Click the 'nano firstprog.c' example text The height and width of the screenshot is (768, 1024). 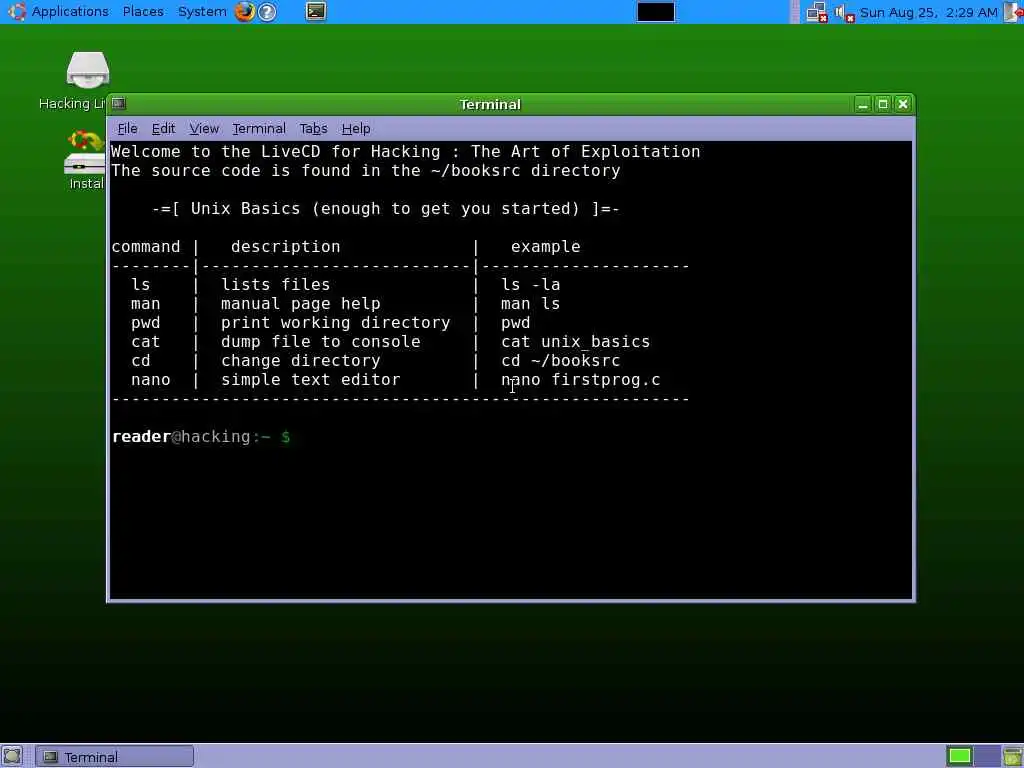click(x=581, y=379)
